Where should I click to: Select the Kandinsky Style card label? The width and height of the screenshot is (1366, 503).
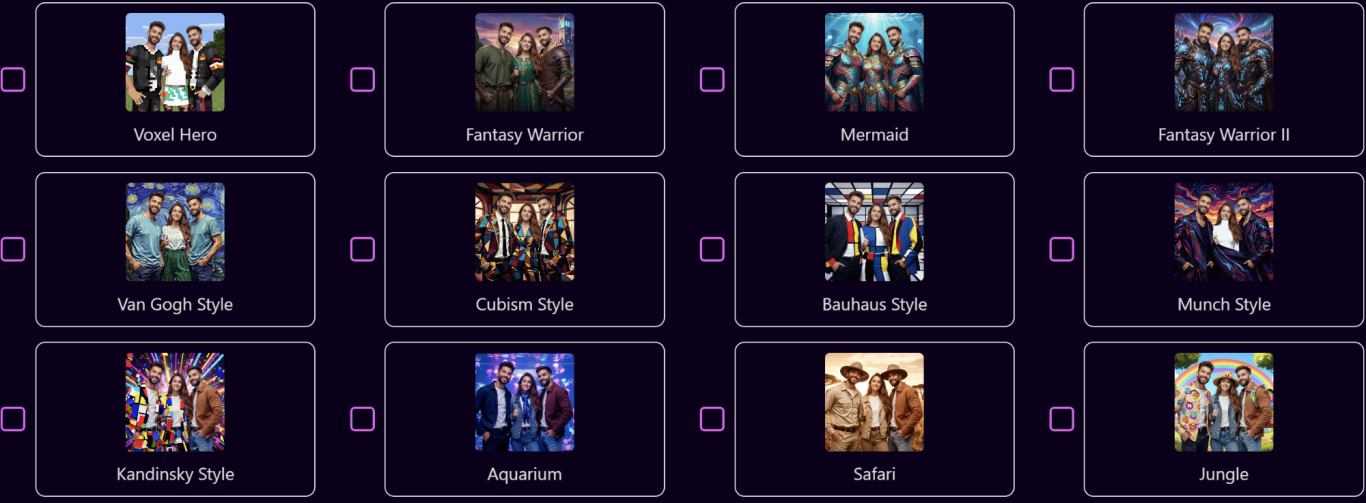coord(175,474)
